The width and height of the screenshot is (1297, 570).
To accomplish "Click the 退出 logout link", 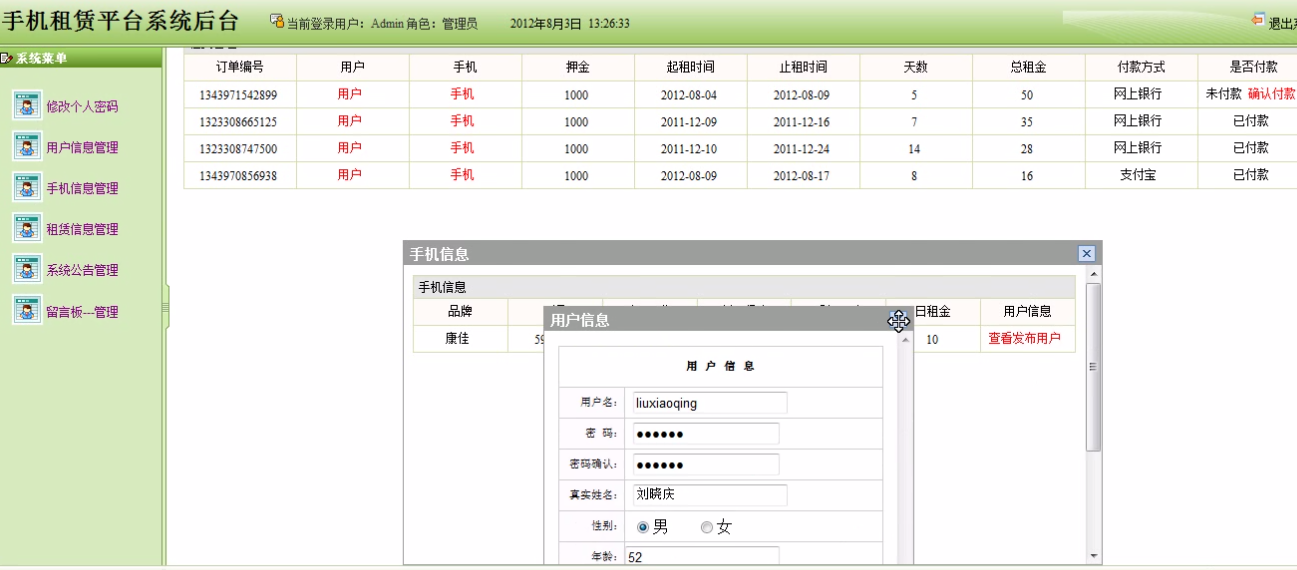I will 1282,23.
